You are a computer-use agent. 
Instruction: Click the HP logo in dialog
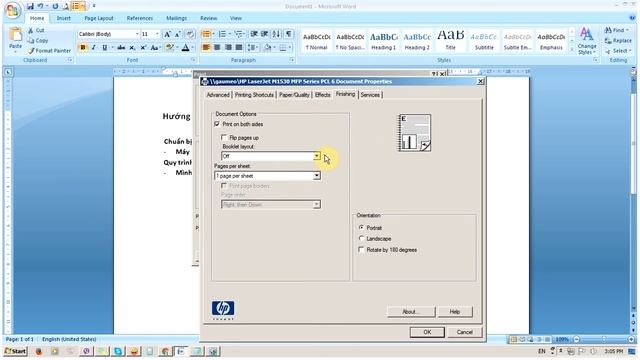223,309
